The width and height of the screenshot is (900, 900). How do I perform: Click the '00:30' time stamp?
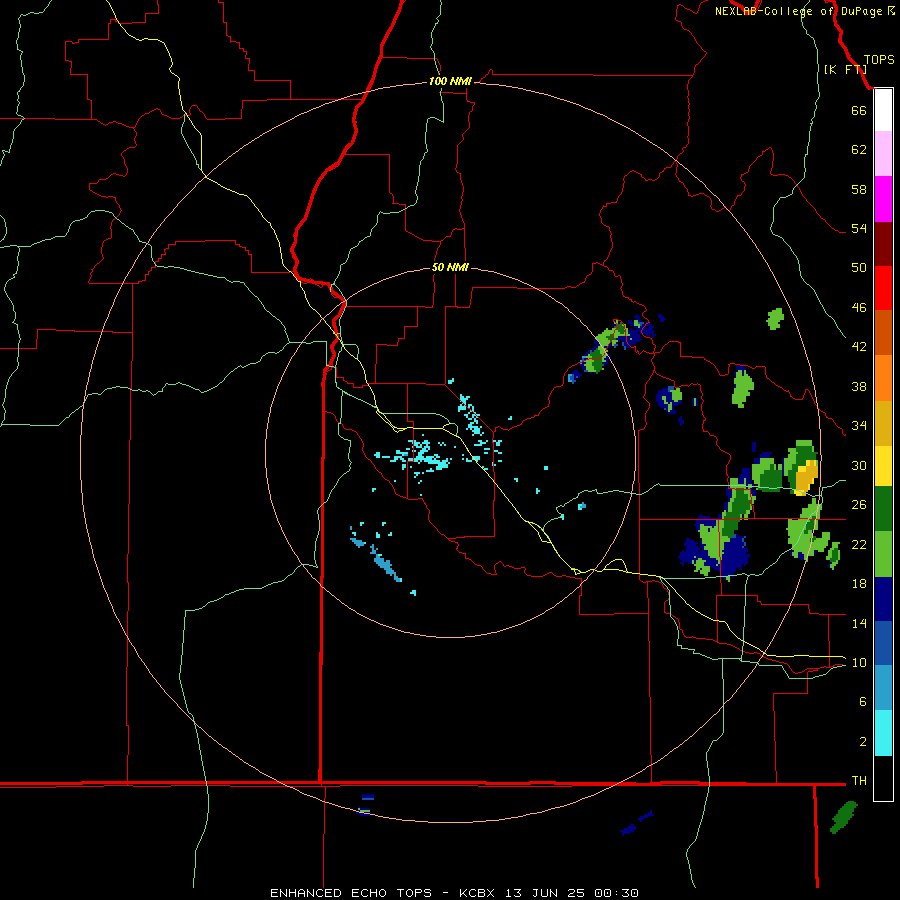pyautogui.click(x=616, y=893)
